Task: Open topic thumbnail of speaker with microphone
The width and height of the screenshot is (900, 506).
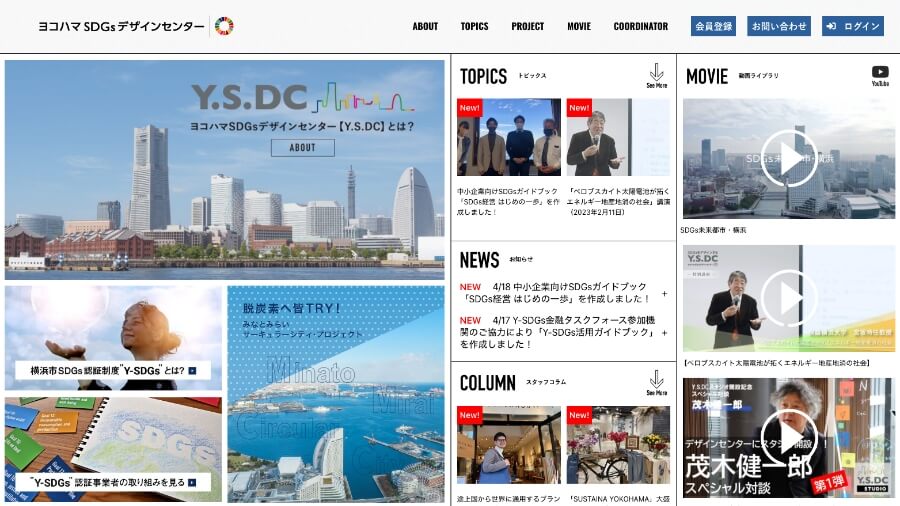Action: [x=618, y=137]
